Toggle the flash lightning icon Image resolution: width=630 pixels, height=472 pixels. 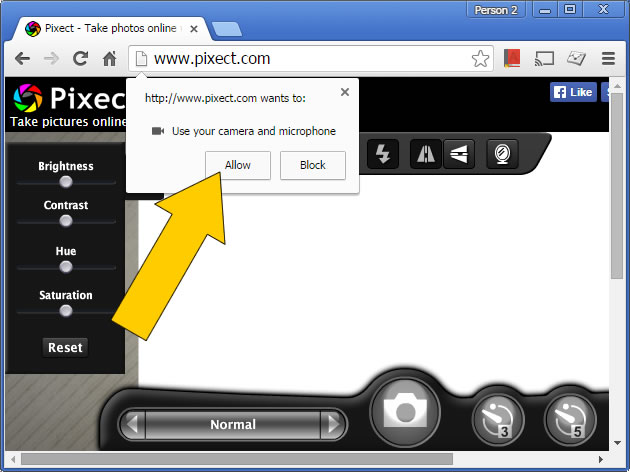coord(383,154)
